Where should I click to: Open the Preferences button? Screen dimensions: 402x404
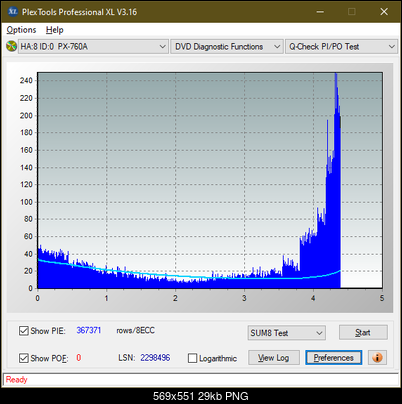click(x=334, y=358)
